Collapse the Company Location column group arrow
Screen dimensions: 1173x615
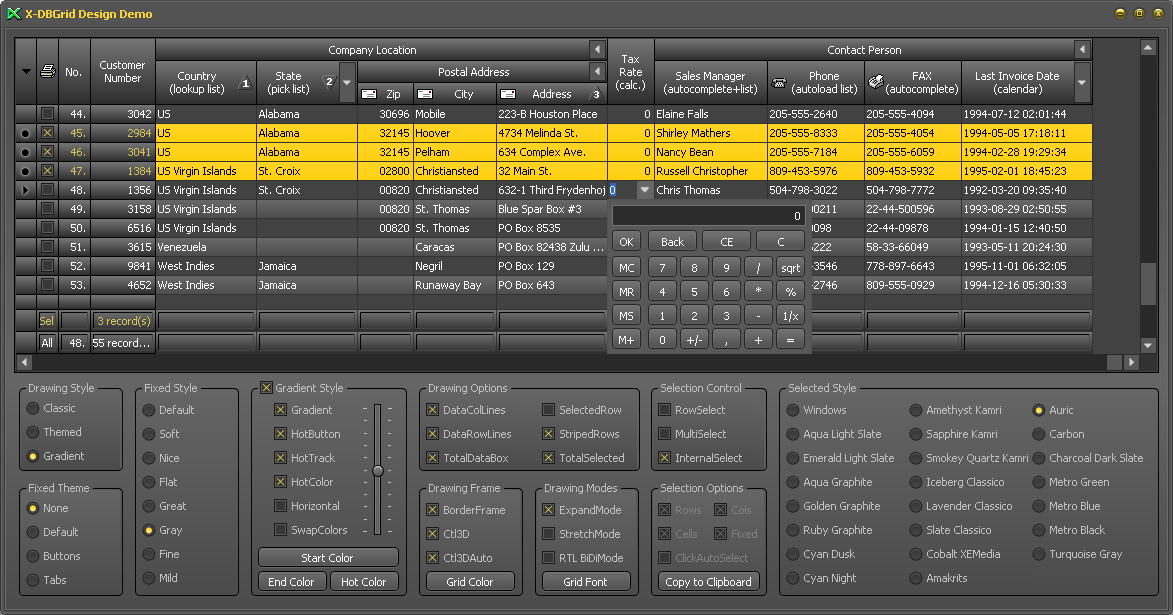[597, 50]
